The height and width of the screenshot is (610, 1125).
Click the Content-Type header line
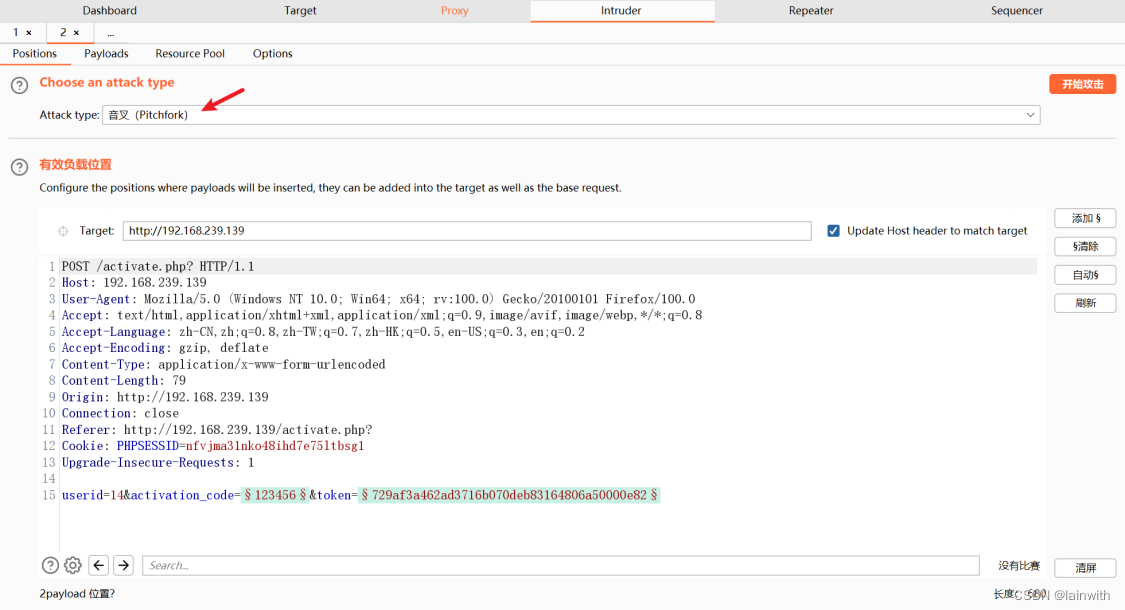[223, 365]
